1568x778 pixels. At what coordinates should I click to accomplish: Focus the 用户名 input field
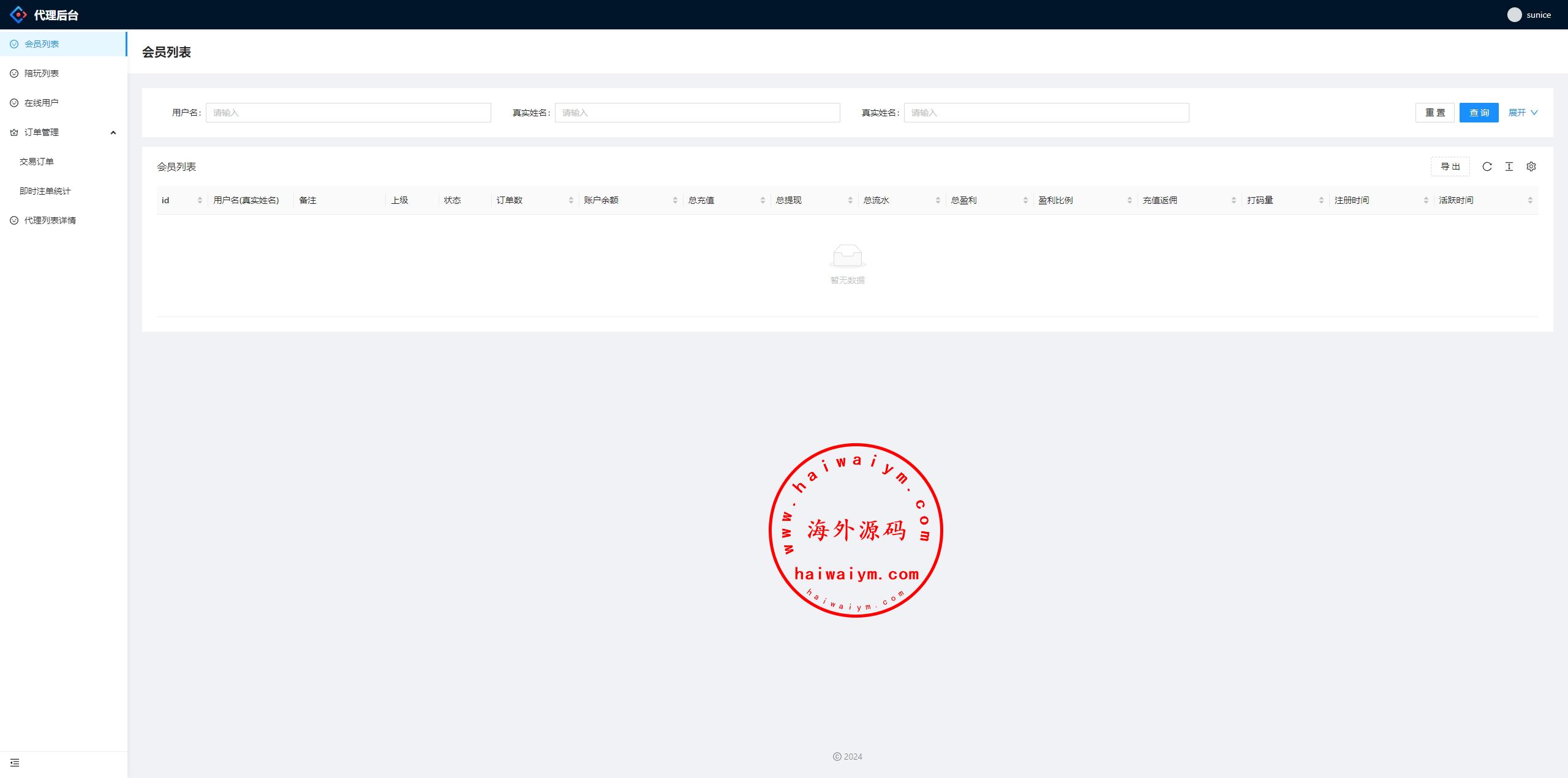pyautogui.click(x=348, y=113)
